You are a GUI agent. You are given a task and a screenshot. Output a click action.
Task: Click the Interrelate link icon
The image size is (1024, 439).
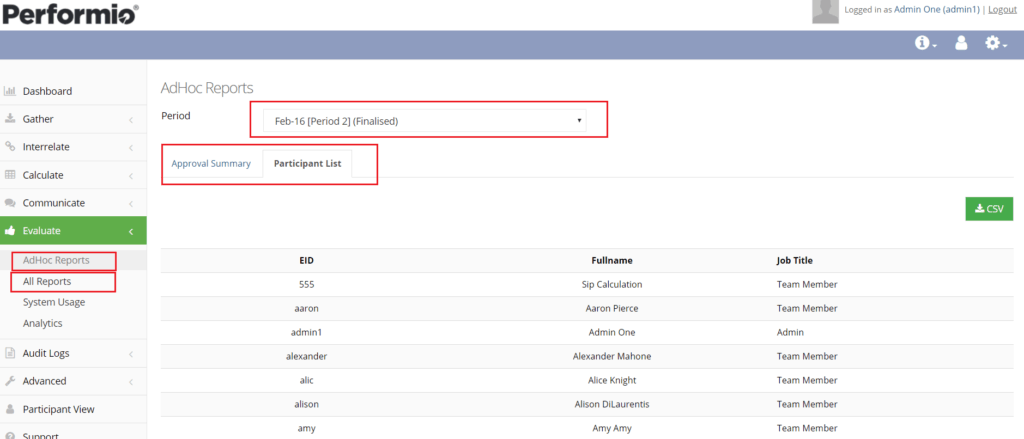click(x=10, y=147)
